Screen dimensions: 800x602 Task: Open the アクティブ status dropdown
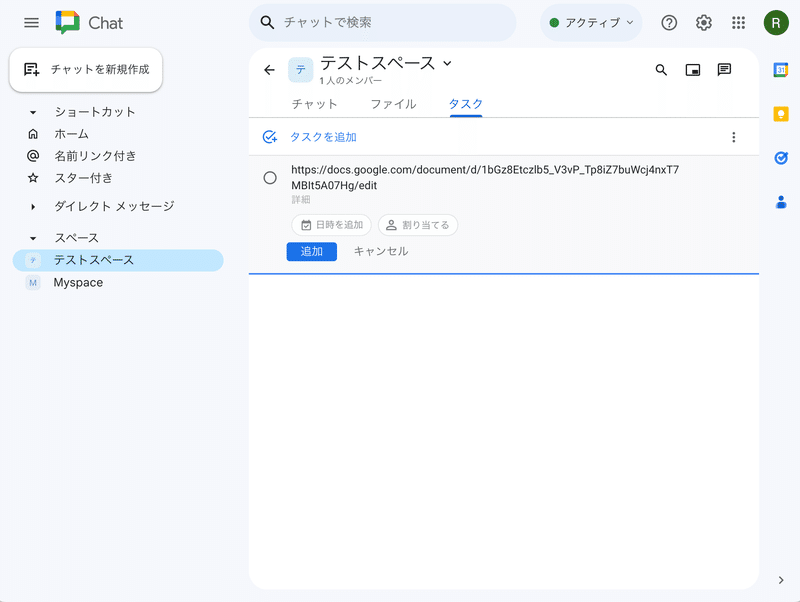tap(591, 22)
